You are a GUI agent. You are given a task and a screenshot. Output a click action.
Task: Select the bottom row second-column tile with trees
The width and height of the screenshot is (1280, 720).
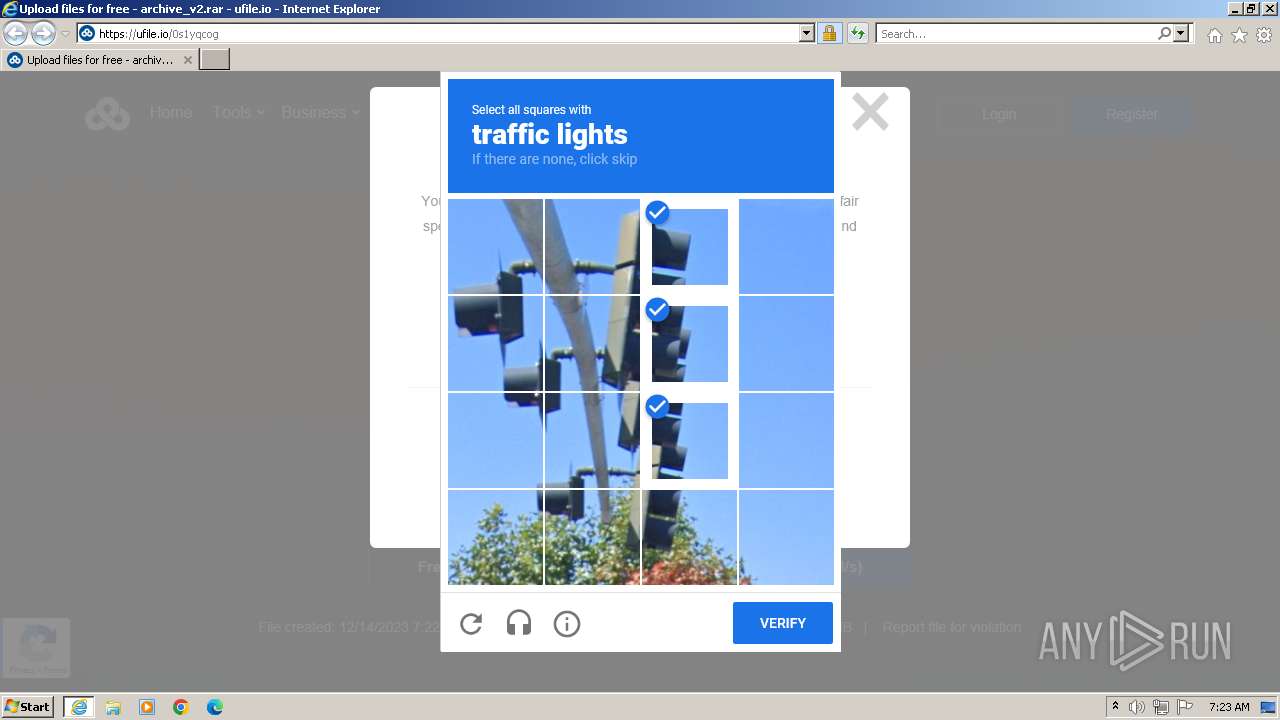(x=592, y=537)
